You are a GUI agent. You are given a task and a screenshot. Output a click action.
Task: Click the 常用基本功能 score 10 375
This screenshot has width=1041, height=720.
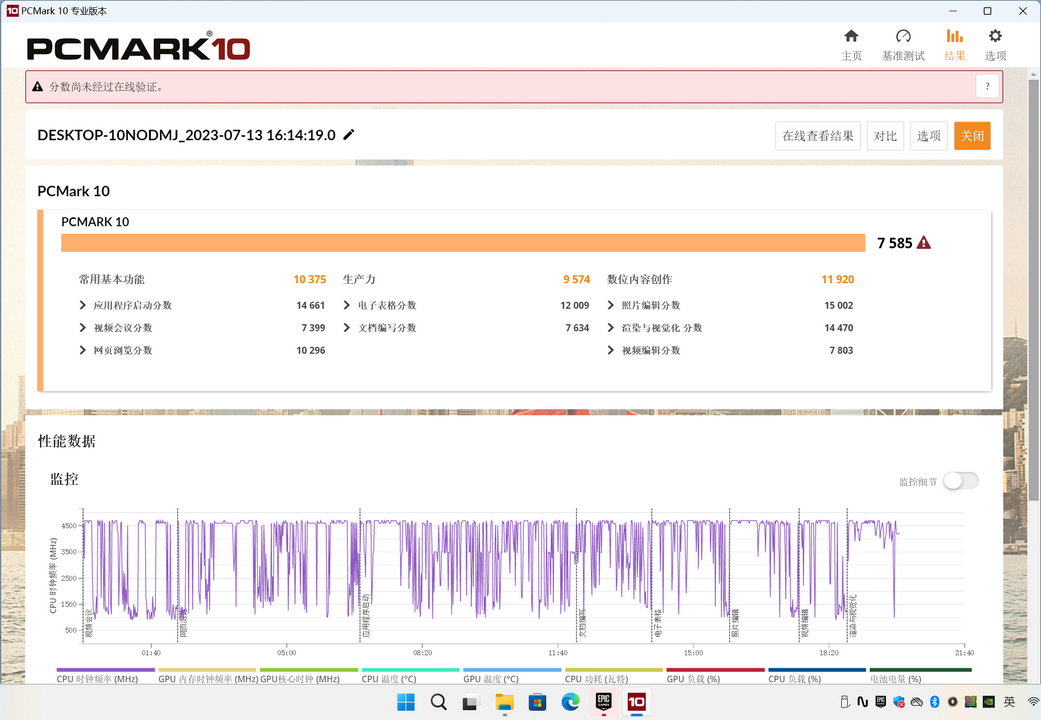(x=309, y=280)
